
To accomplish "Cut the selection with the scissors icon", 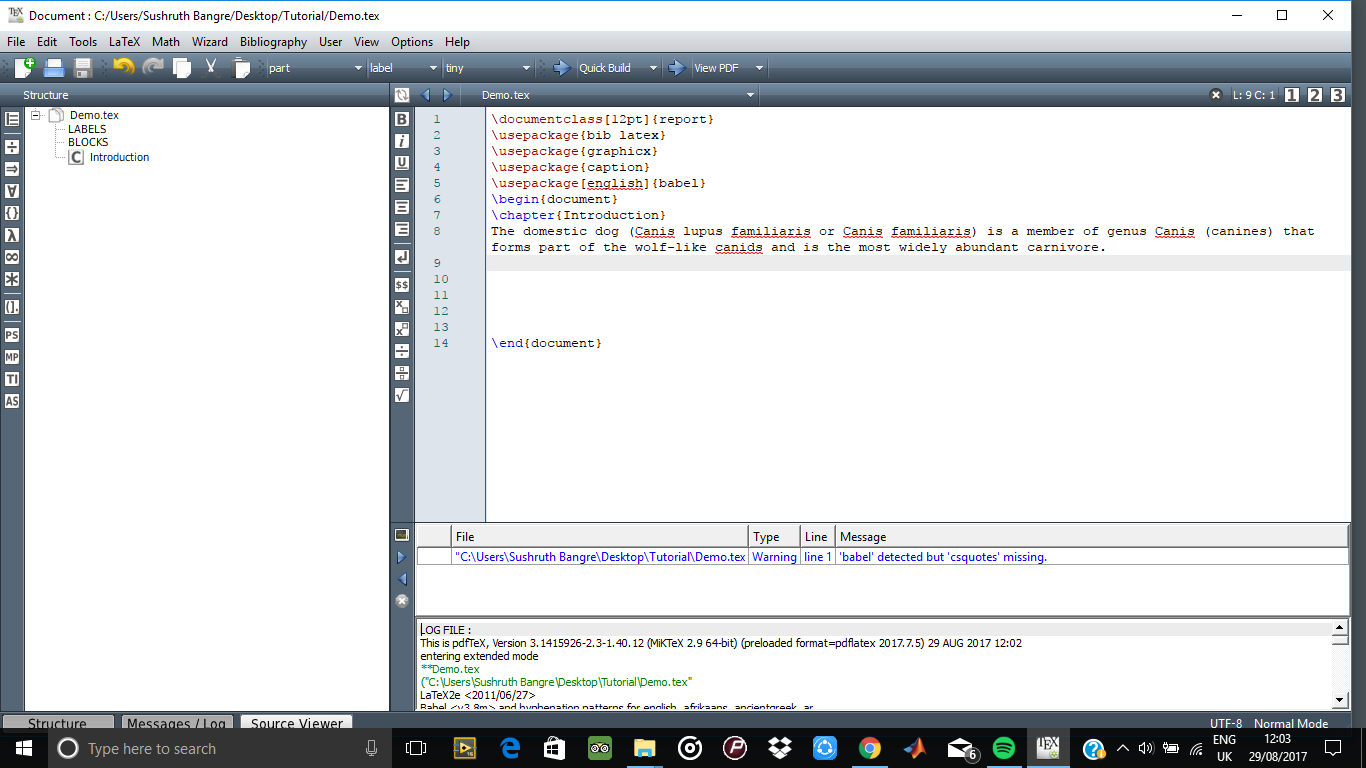I will pos(211,67).
